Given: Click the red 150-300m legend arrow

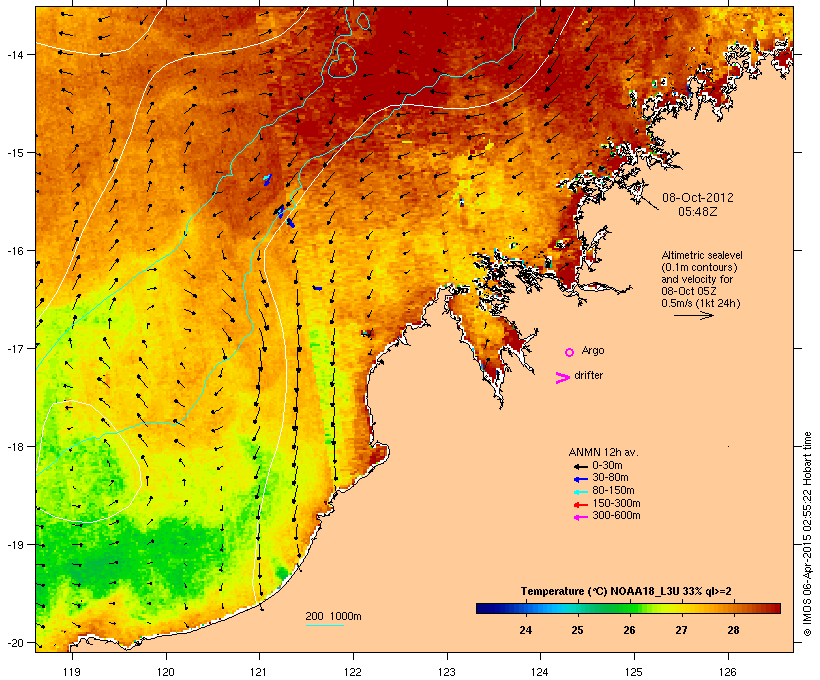Looking at the screenshot, I should pos(580,505).
